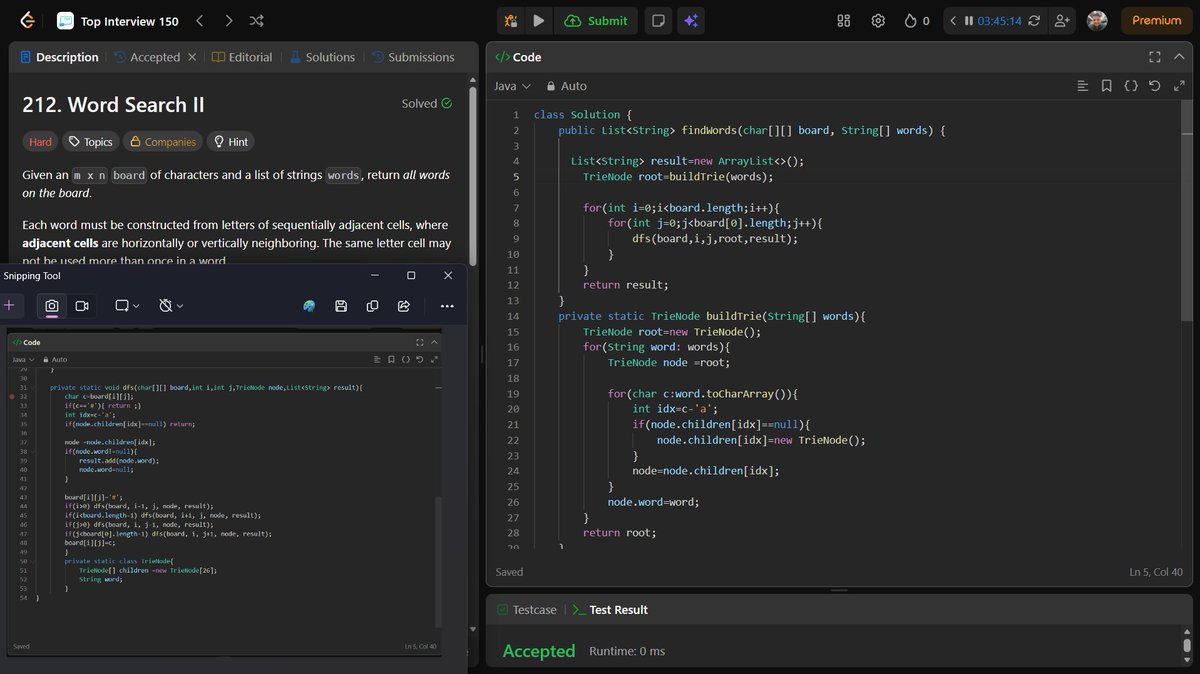Click the snip preview thumbnail
This screenshot has width=1200, height=674.
(224, 494)
